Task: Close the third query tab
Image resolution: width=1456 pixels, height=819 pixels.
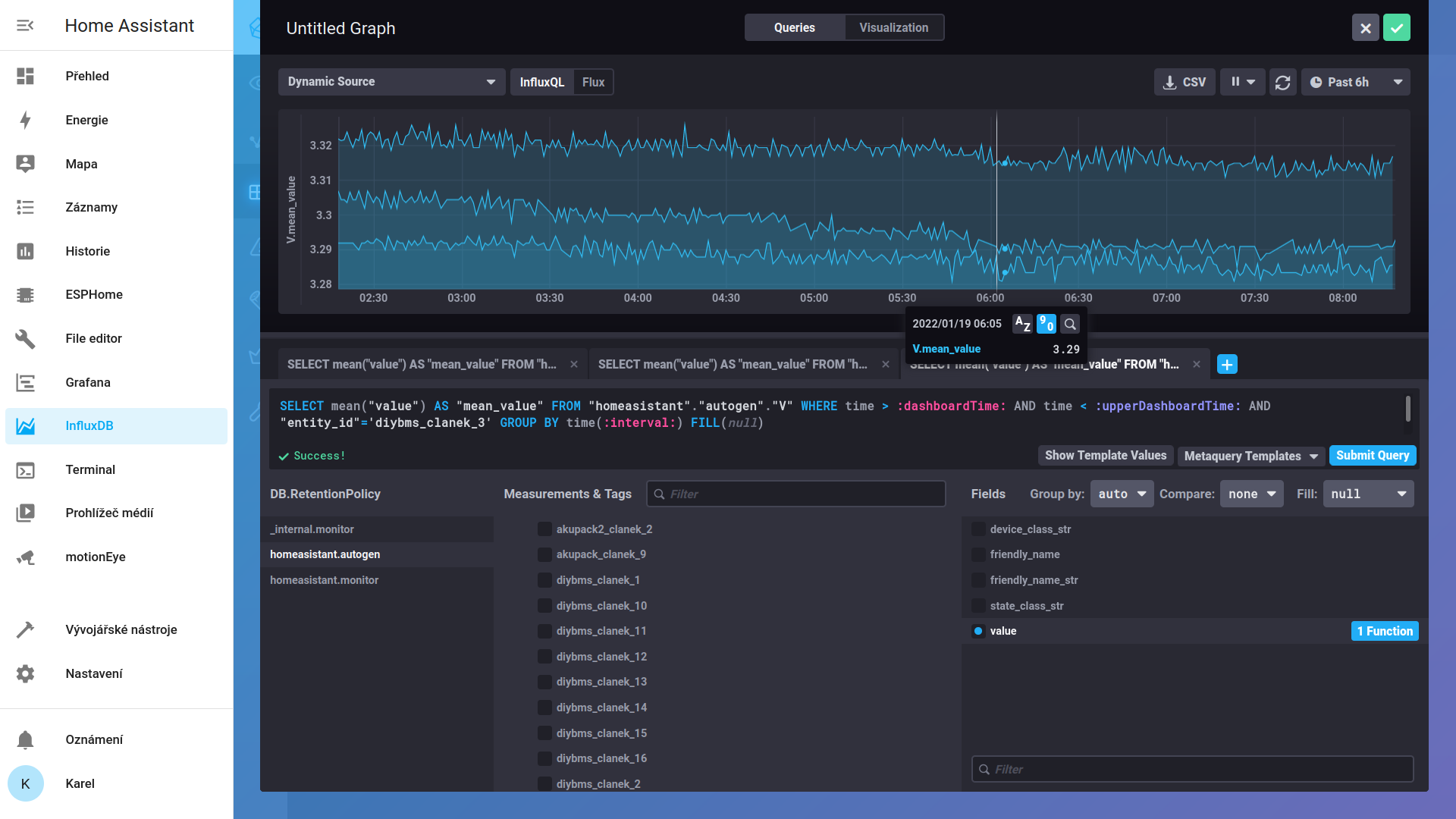Action: [x=1196, y=365]
